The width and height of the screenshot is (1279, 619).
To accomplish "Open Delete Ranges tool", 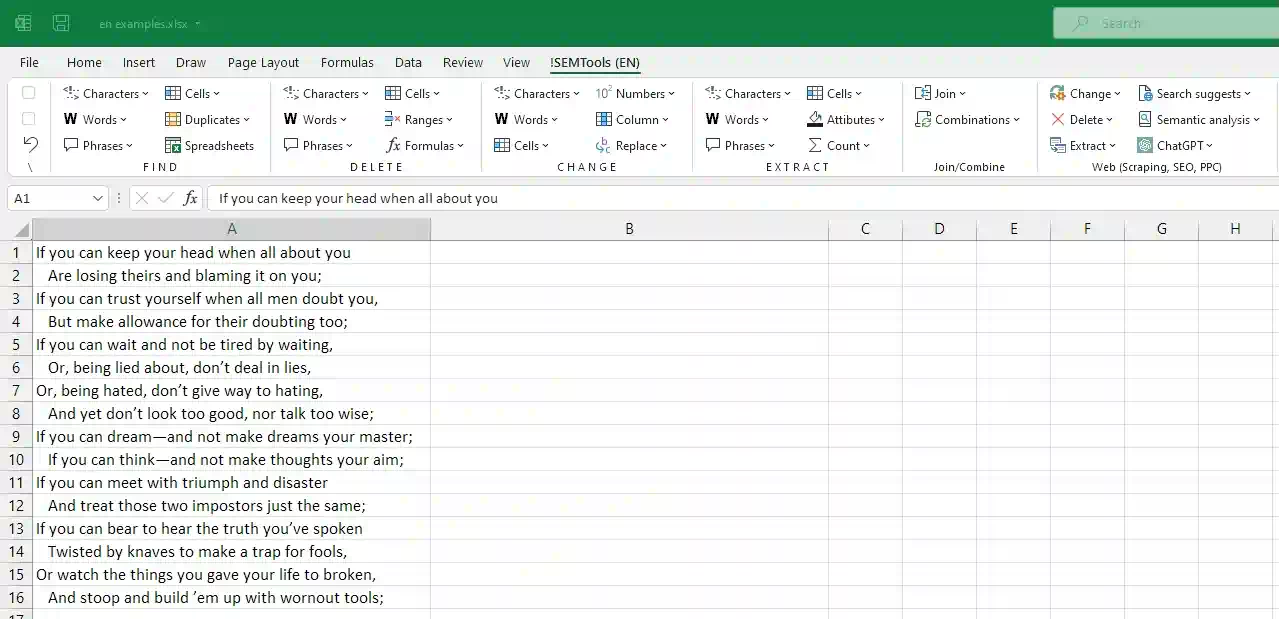I will (x=419, y=119).
